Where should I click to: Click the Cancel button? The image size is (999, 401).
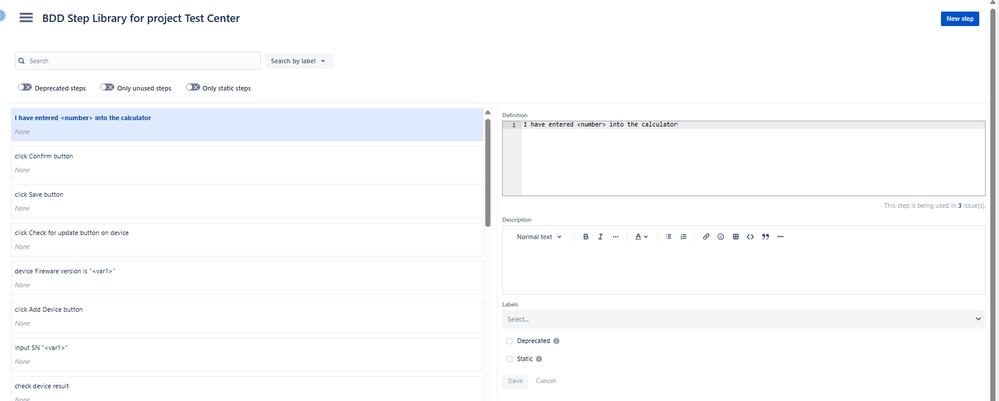545,381
